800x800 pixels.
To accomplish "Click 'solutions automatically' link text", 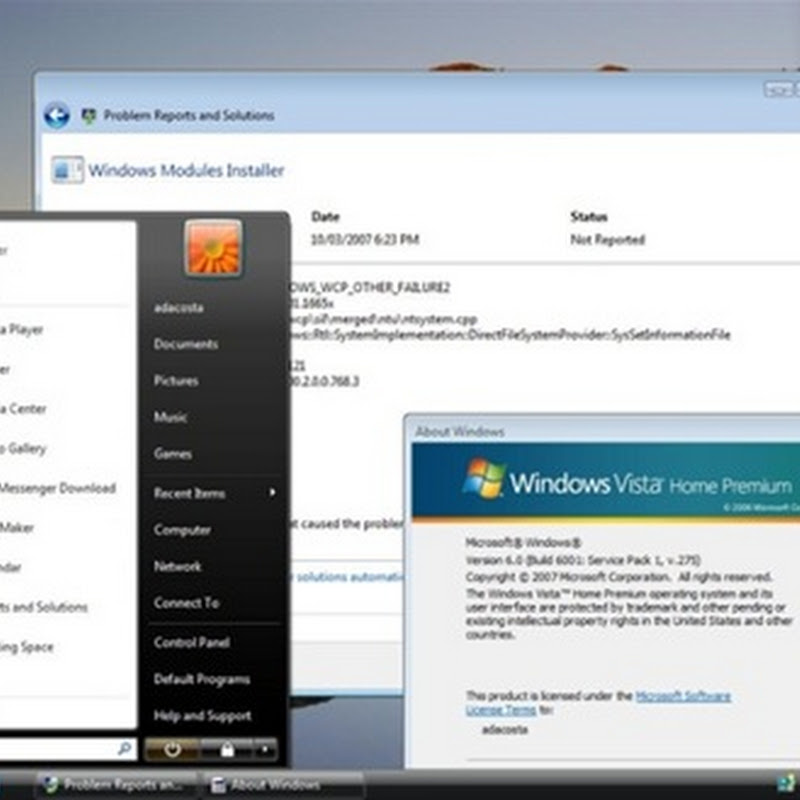I will click(x=348, y=577).
